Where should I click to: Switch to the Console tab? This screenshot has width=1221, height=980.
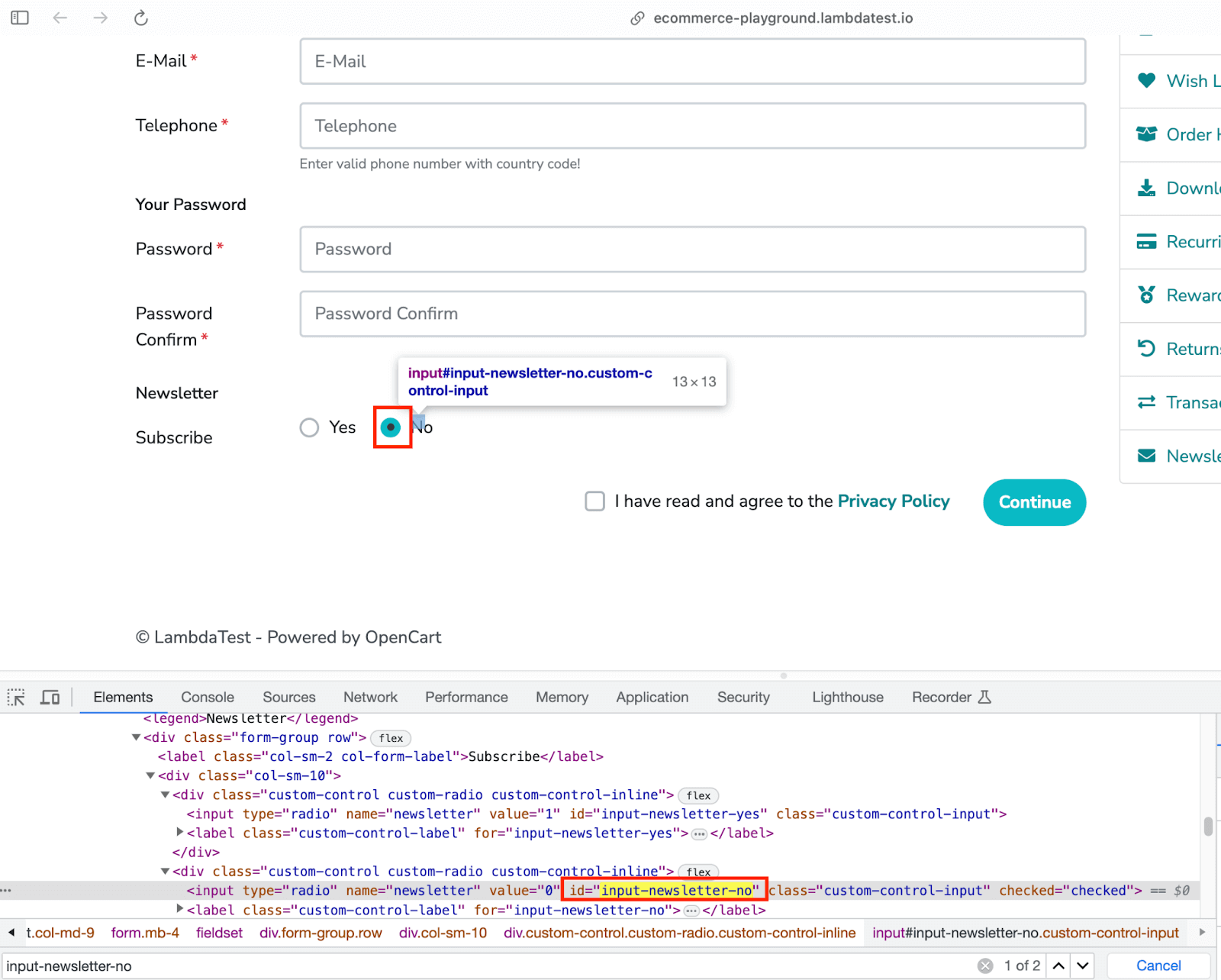pos(208,697)
